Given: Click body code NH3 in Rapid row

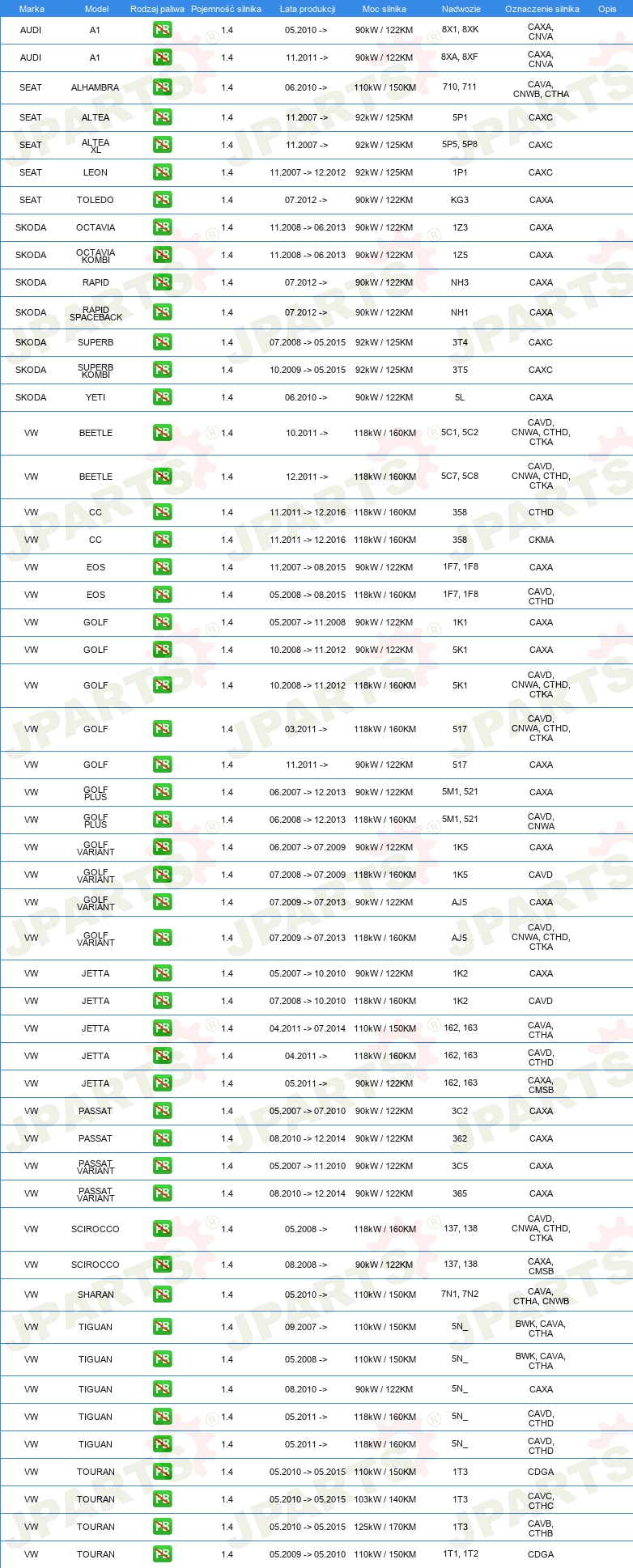Looking at the screenshot, I should tap(460, 282).
